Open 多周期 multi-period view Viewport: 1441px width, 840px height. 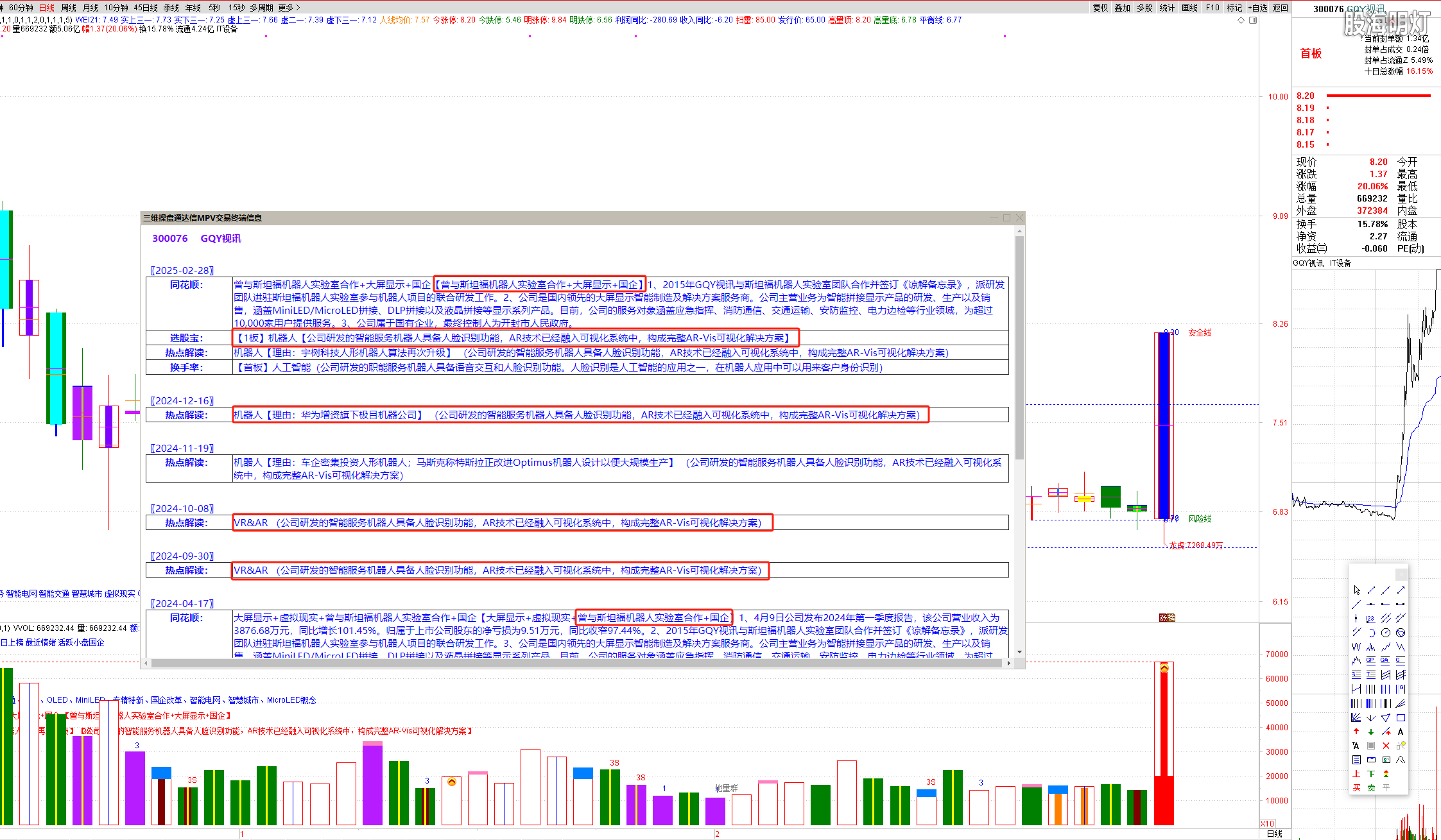click(x=262, y=8)
